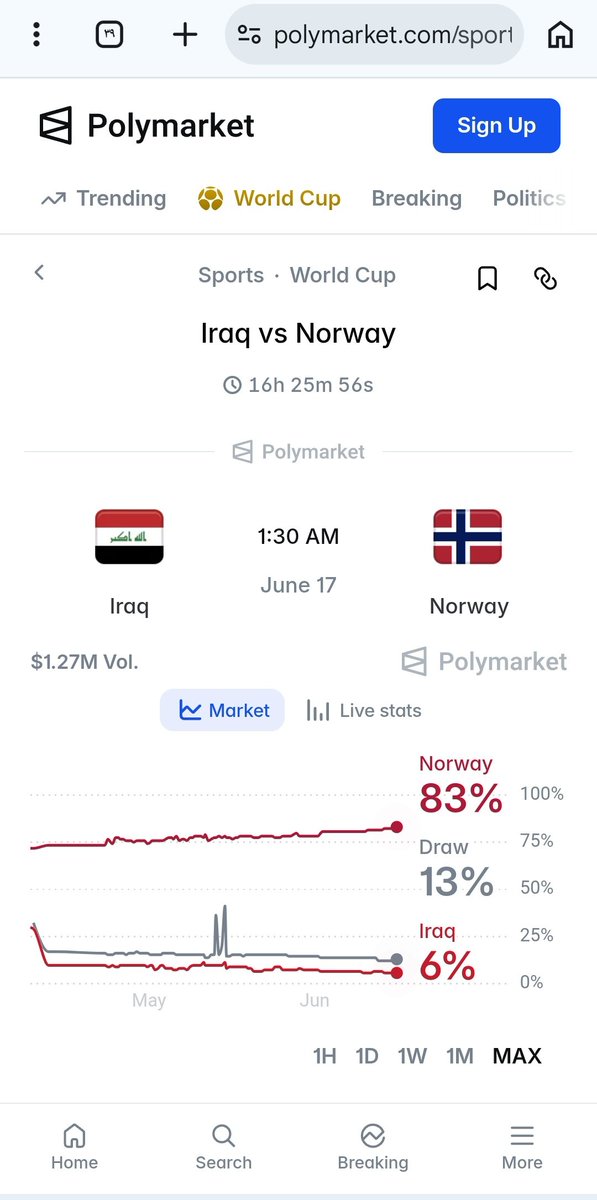Switch to Live stats view
The image size is (597, 1200).
364,711
